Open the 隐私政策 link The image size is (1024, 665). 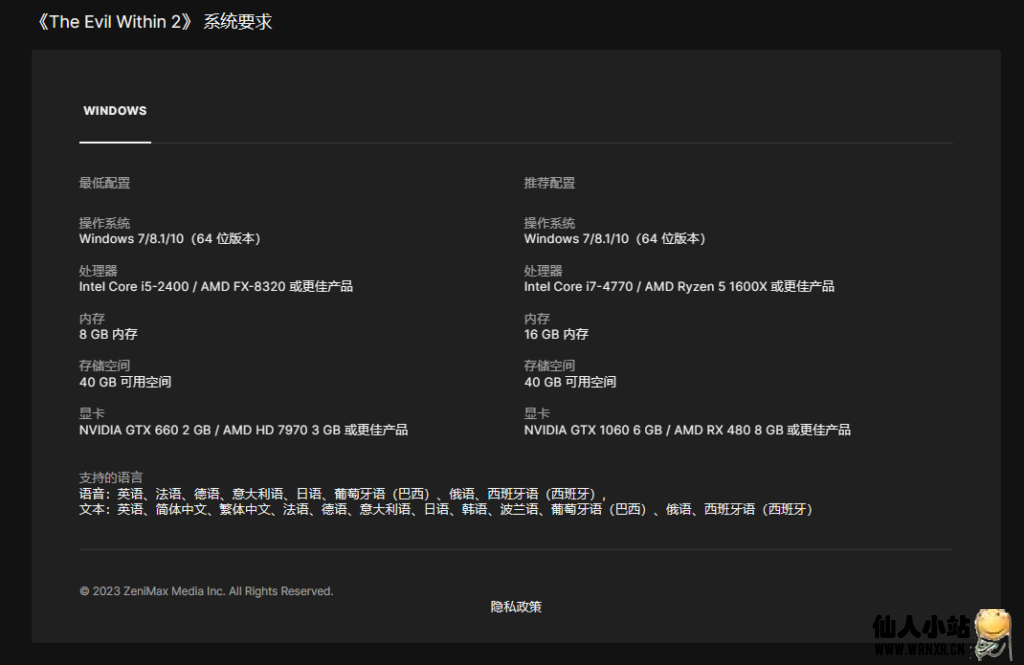pyautogui.click(x=516, y=607)
